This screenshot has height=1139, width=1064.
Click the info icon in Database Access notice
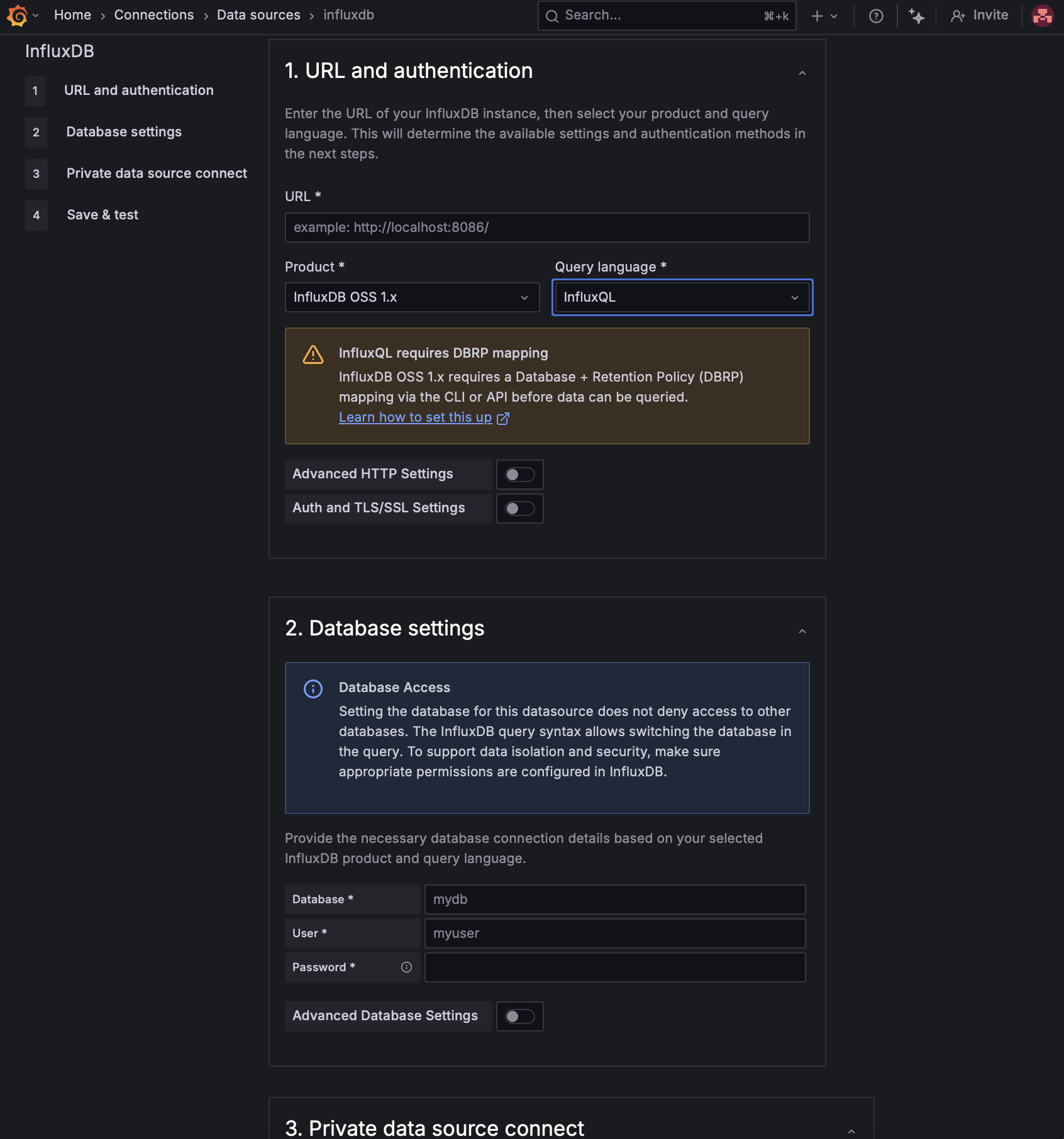tap(313, 689)
